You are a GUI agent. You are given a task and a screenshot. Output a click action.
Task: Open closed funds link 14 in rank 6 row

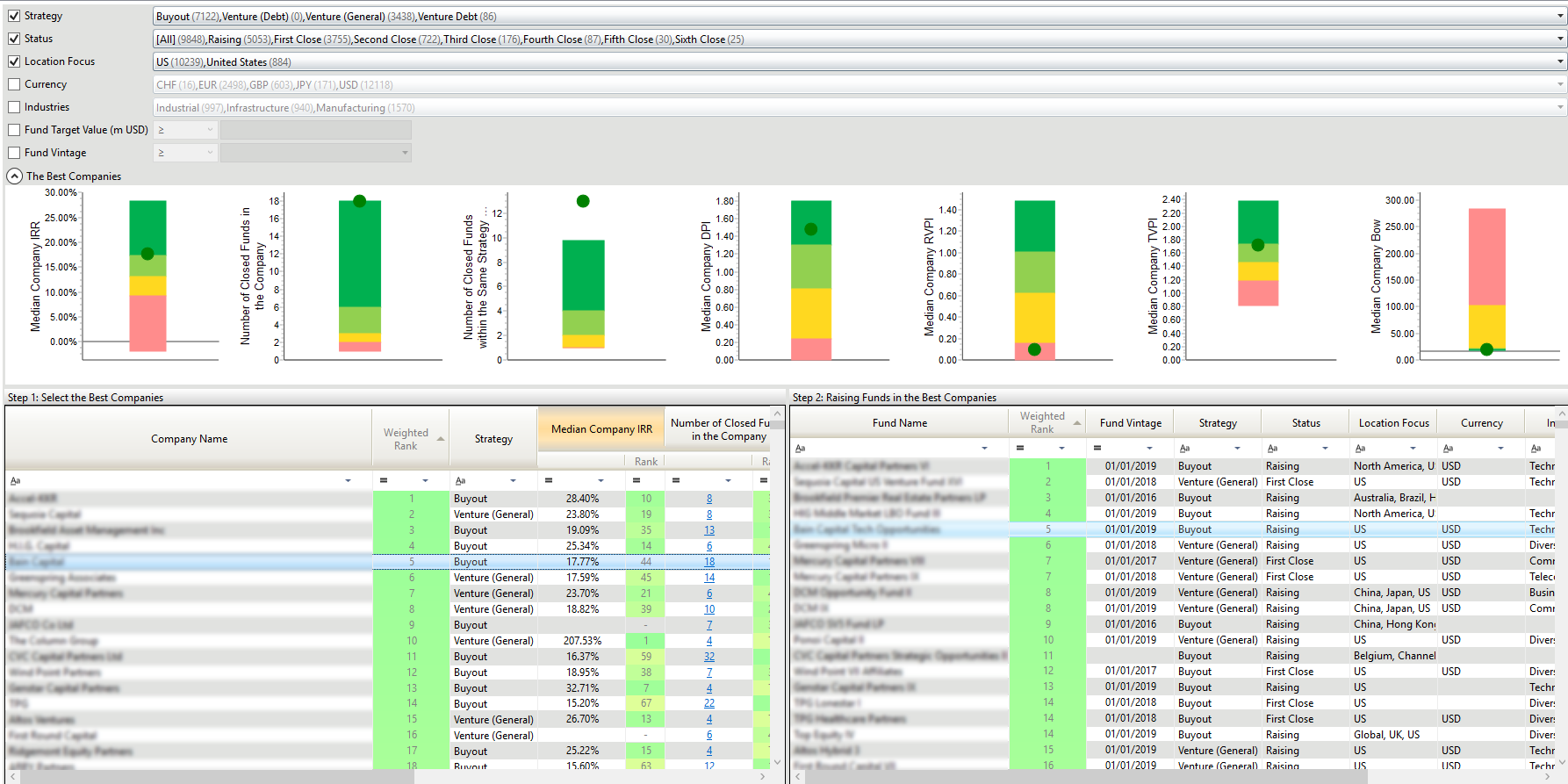[x=709, y=578]
